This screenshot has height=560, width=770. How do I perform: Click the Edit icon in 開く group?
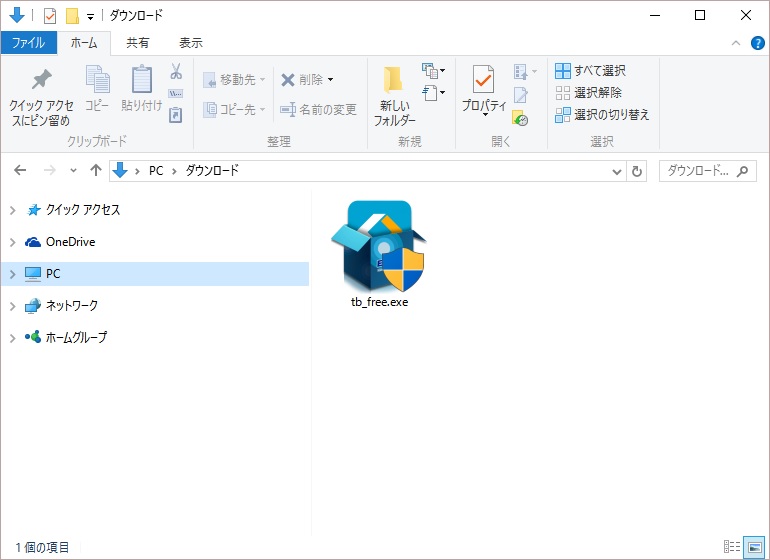pos(521,94)
